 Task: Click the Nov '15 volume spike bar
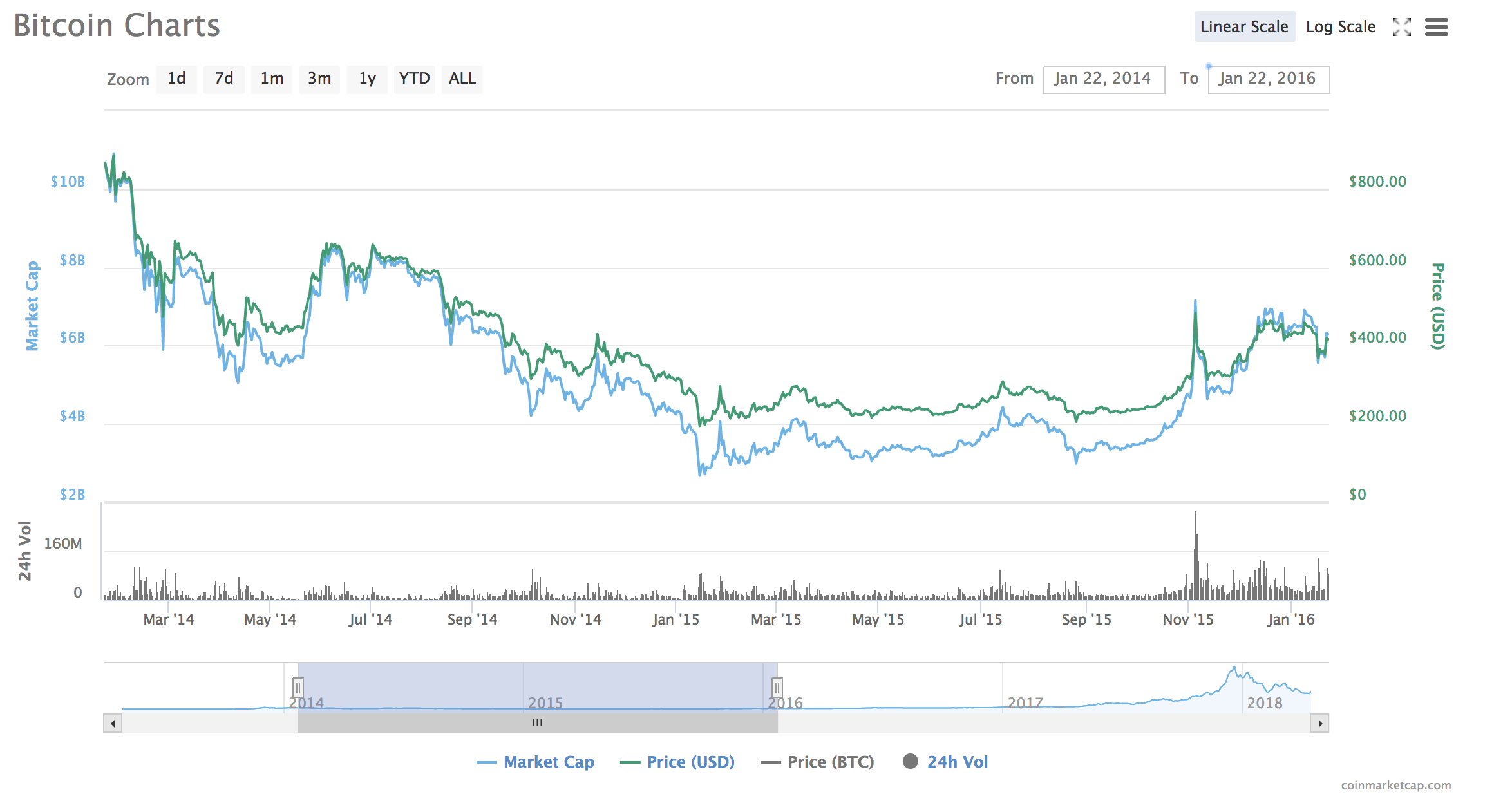point(1196,557)
